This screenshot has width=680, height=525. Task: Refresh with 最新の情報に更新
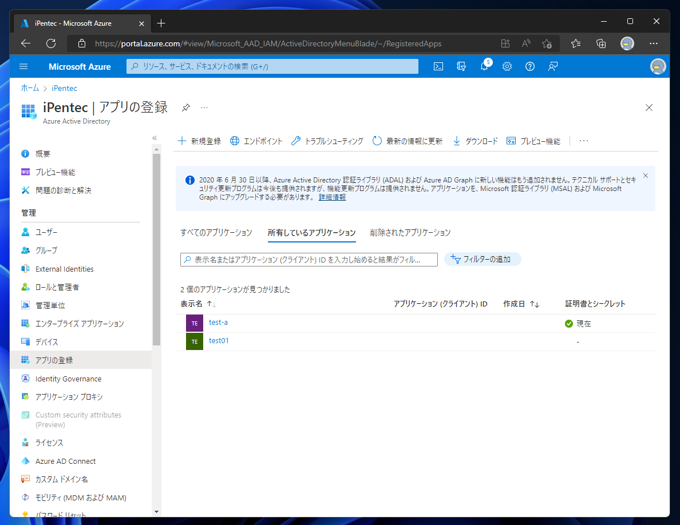coord(407,141)
